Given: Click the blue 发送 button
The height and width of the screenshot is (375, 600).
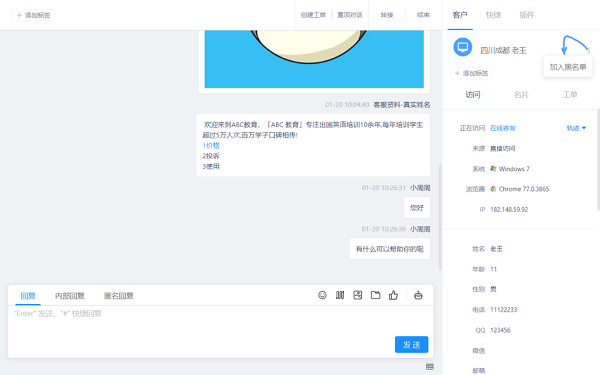Looking at the screenshot, I should coord(411,345).
